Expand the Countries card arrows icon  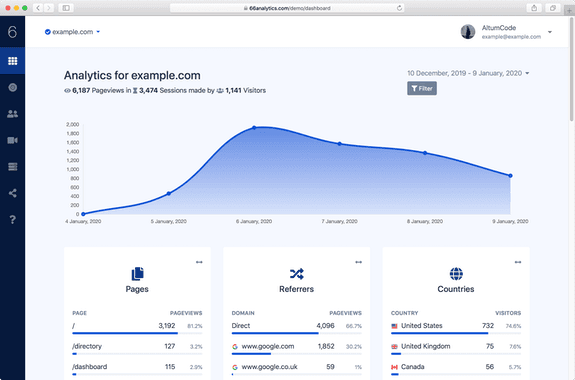518,262
